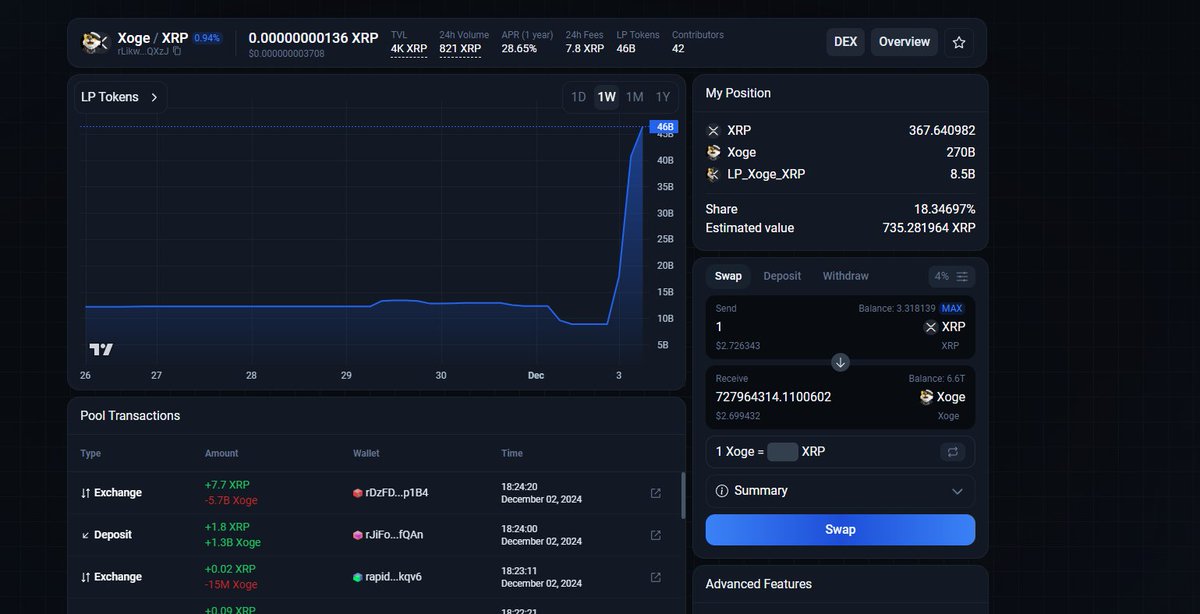Image resolution: width=1200 pixels, height=614 pixels.
Task: Click the Wallet column header
Action: (366, 453)
